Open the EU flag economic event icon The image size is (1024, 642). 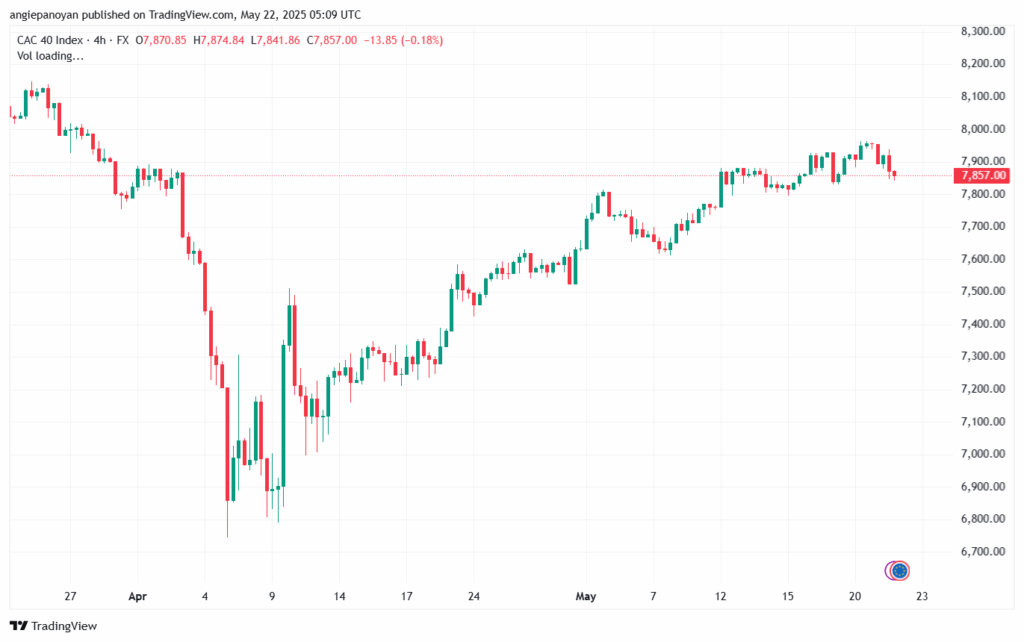(x=900, y=571)
